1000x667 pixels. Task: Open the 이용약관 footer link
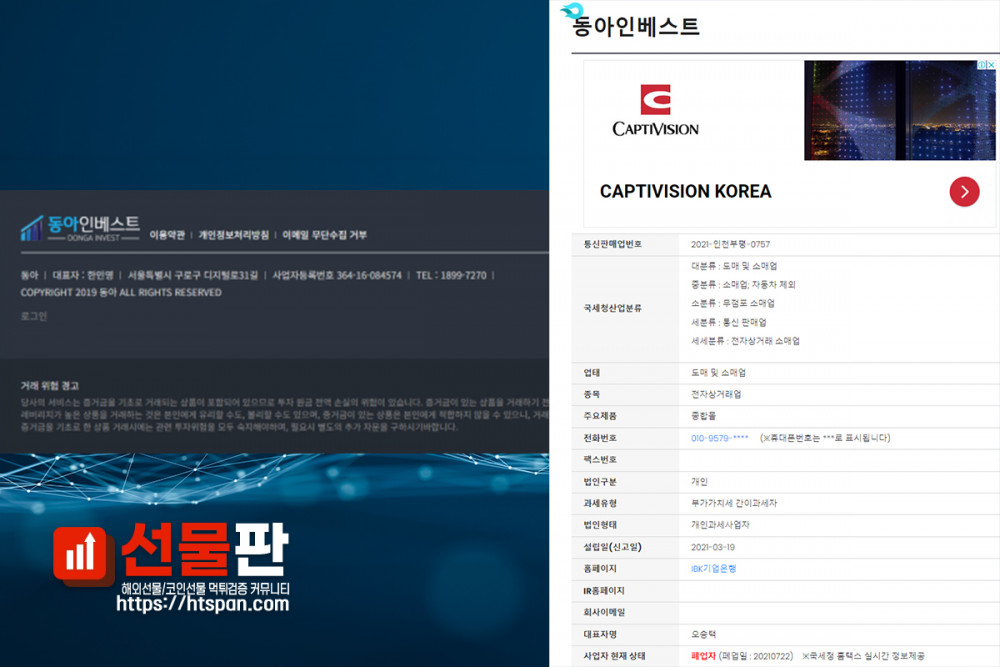coord(167,235)
